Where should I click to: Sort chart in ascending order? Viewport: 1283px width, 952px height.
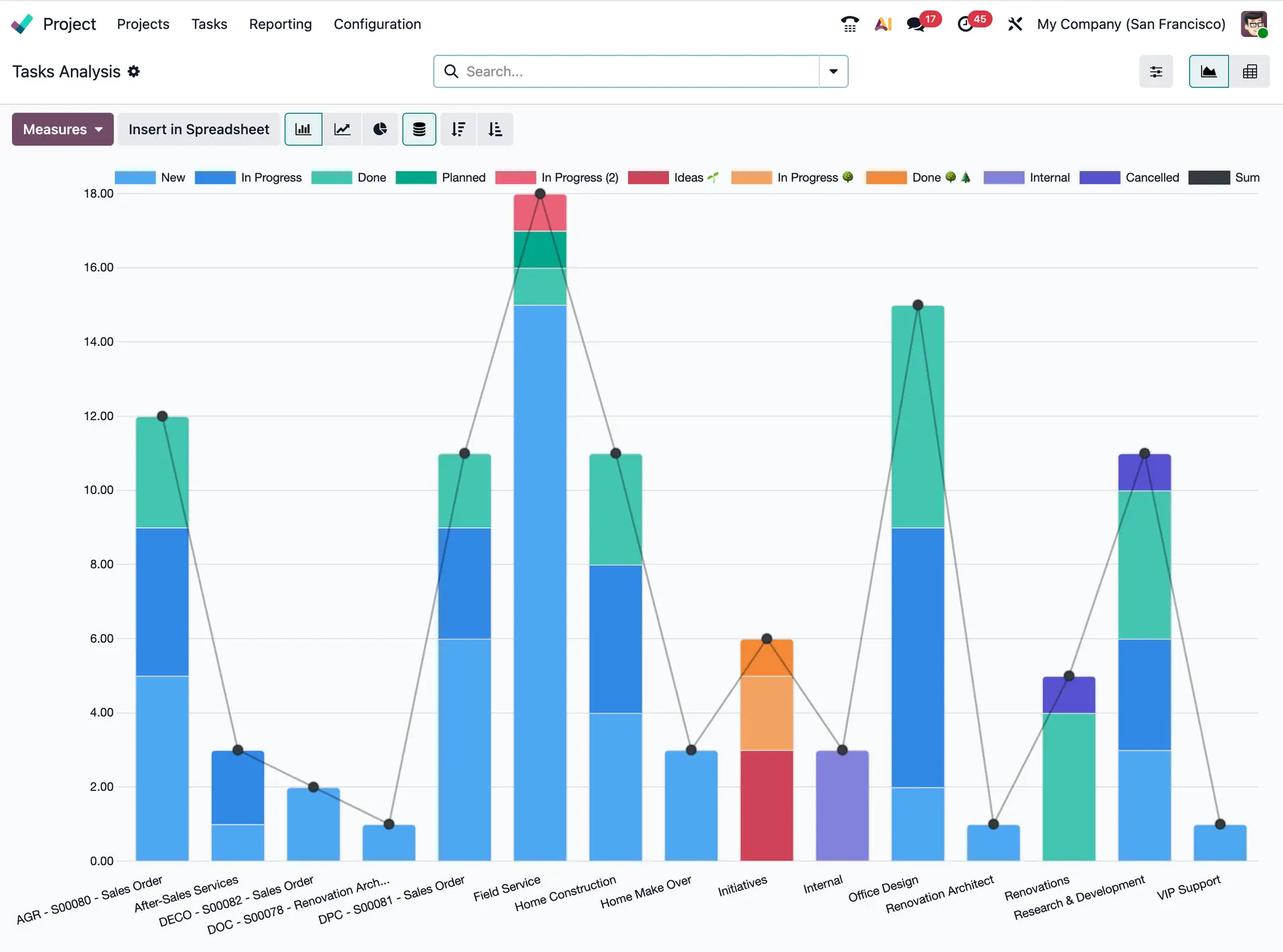tap(495, 129)
